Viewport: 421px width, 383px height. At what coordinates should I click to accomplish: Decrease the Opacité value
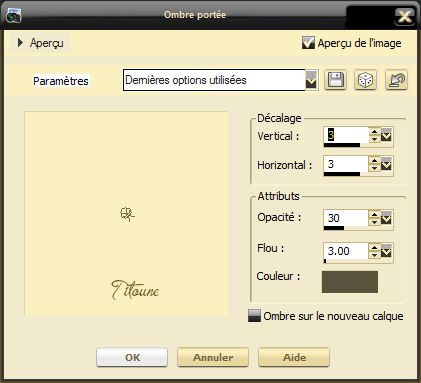tap(375, 222)
